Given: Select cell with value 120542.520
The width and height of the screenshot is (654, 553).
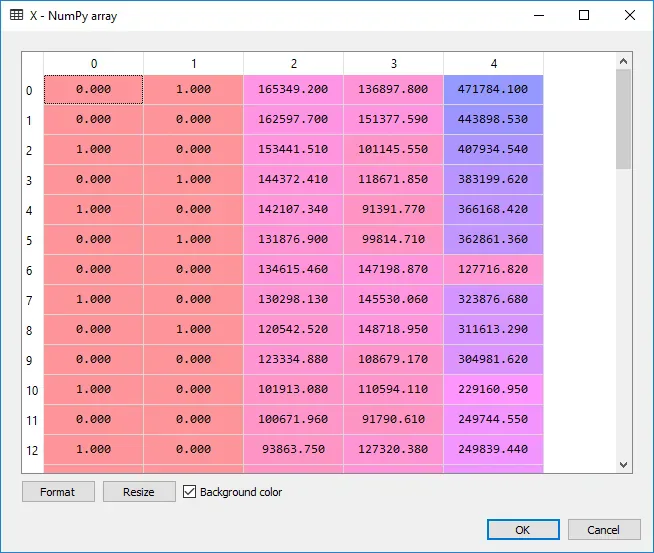Looking at the screenshot, I should pyautogui.click(x=294, y=330).
